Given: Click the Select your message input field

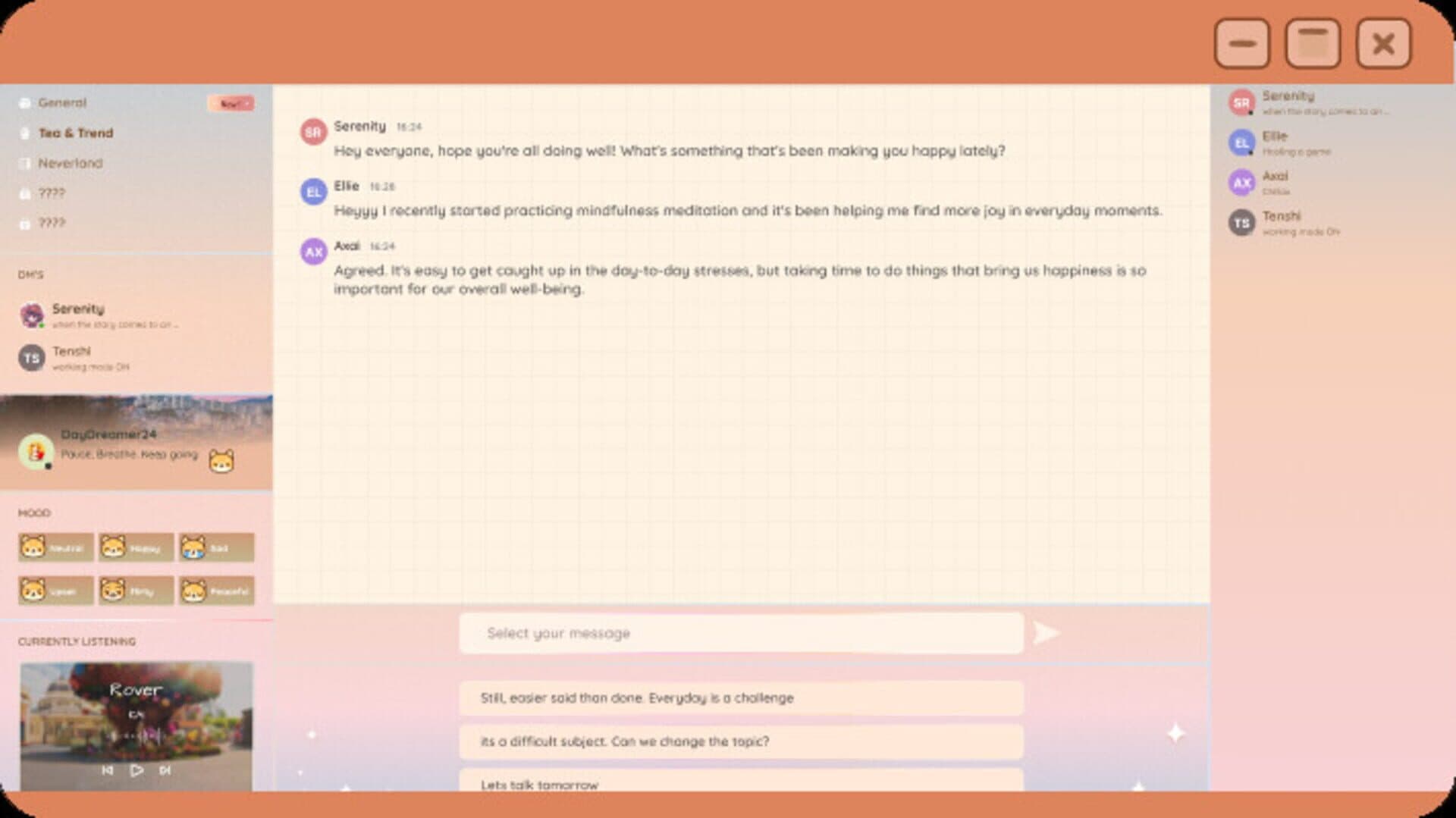Looking at the screenshot, I should (741, 633).
